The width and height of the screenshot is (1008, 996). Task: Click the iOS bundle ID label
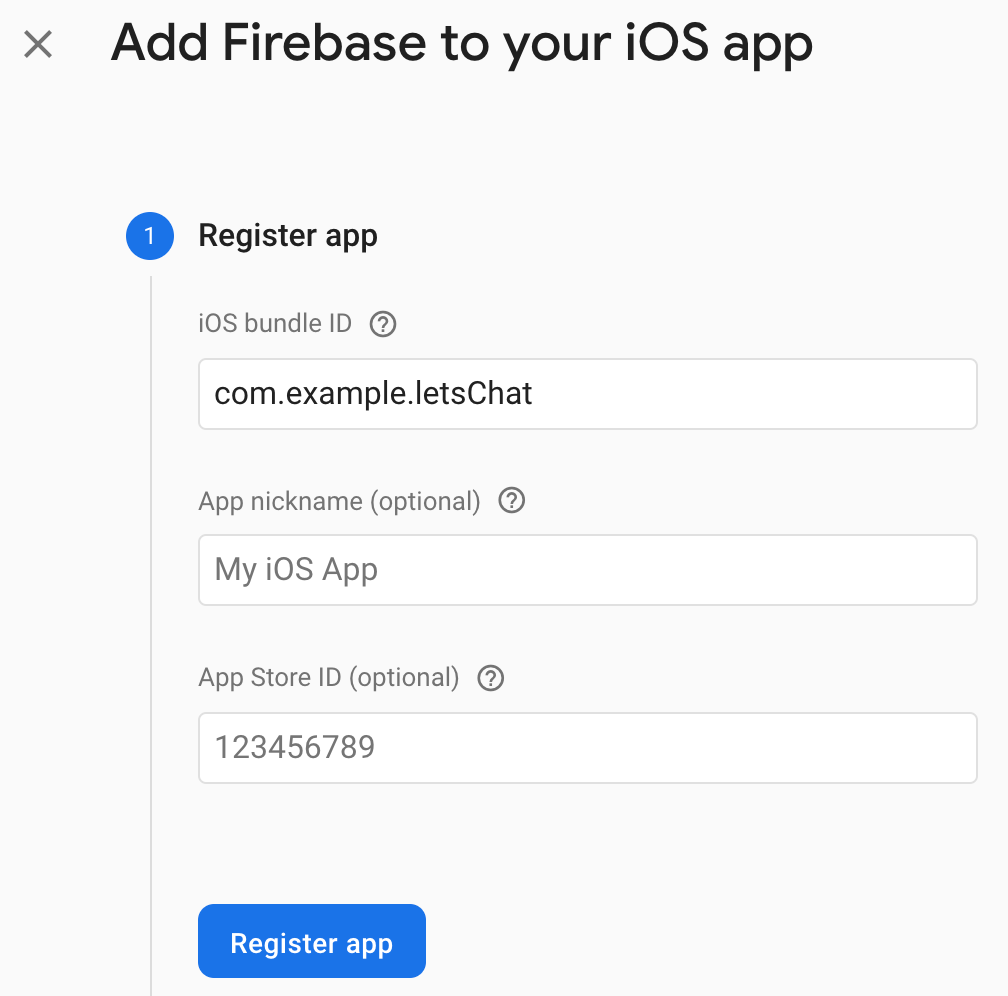[x=274, y=323]
